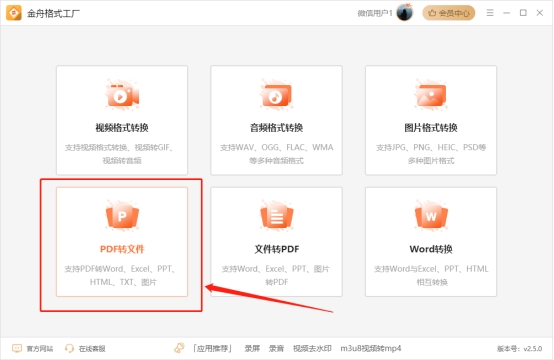Choose the 音频格式转换 title
Image resolution: width=554 pixels, height=360 pixels.
[x=277, y=128]
